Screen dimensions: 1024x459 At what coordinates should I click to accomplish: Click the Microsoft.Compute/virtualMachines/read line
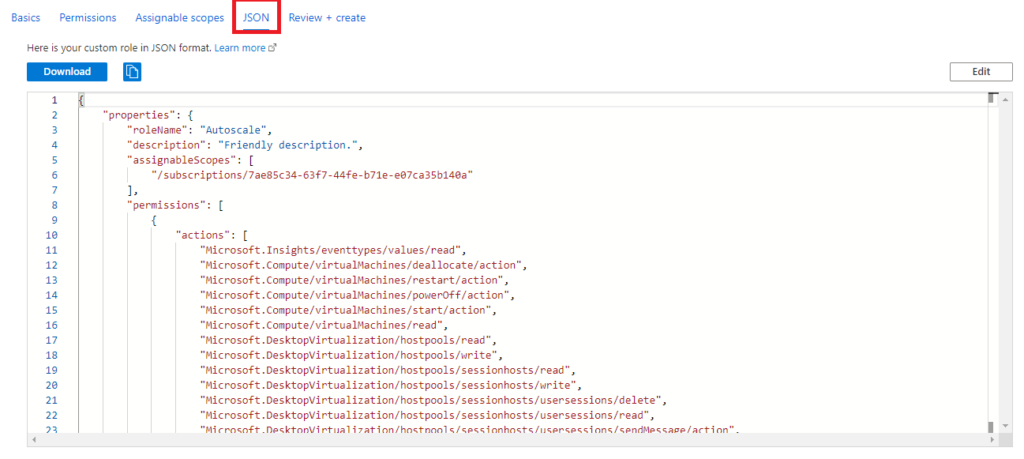click(324, 325)
